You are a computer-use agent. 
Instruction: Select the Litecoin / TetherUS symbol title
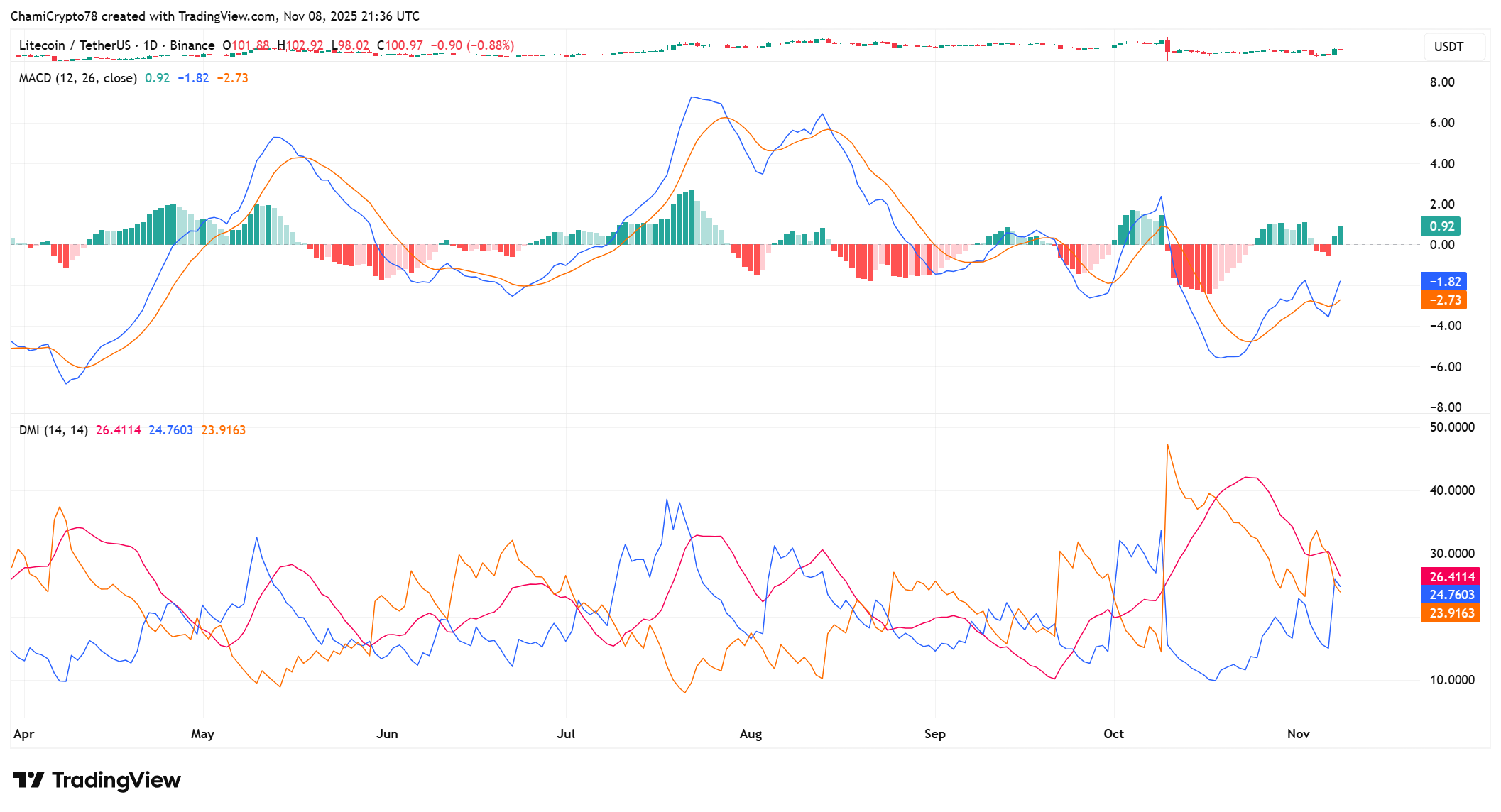[x=75, y=45]
